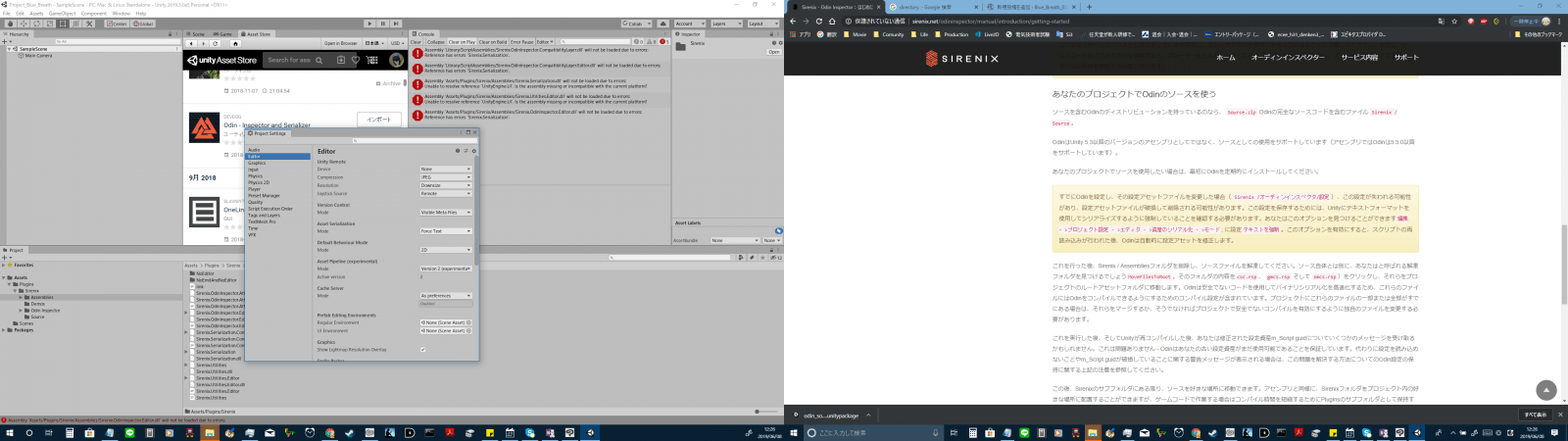
Task: Open the Collab dropdown
Action: (x=636, y=24)
